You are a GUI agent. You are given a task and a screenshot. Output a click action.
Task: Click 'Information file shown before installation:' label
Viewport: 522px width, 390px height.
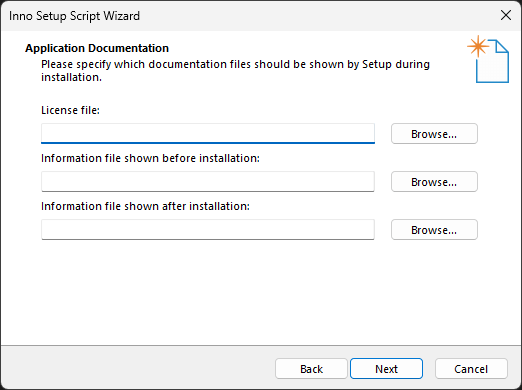tap(150, 158)
